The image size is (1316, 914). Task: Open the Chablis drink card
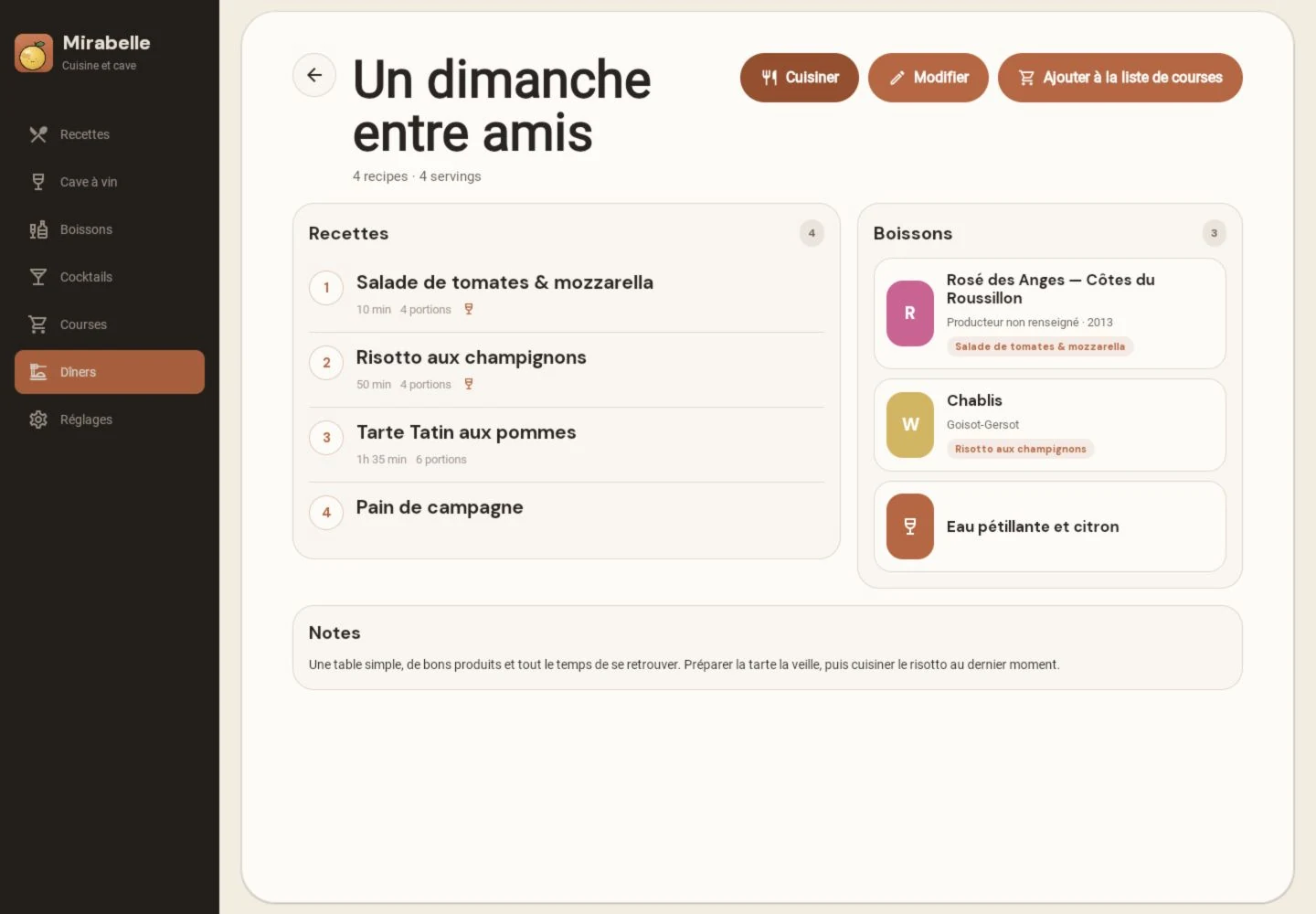1050,425
